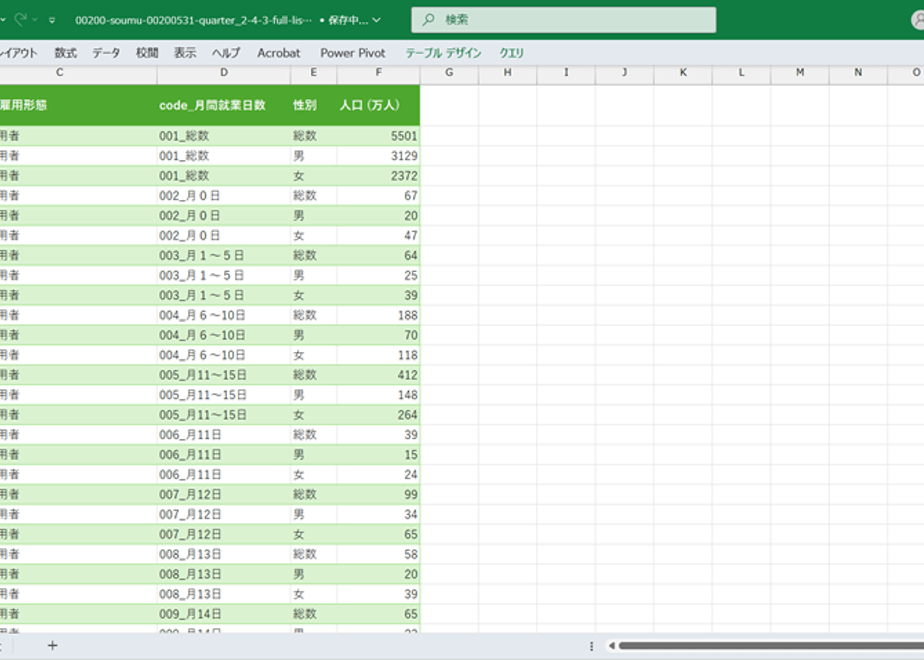Click the code_月間就業日数 header cell
924x660 pixels.
point(224,105)
